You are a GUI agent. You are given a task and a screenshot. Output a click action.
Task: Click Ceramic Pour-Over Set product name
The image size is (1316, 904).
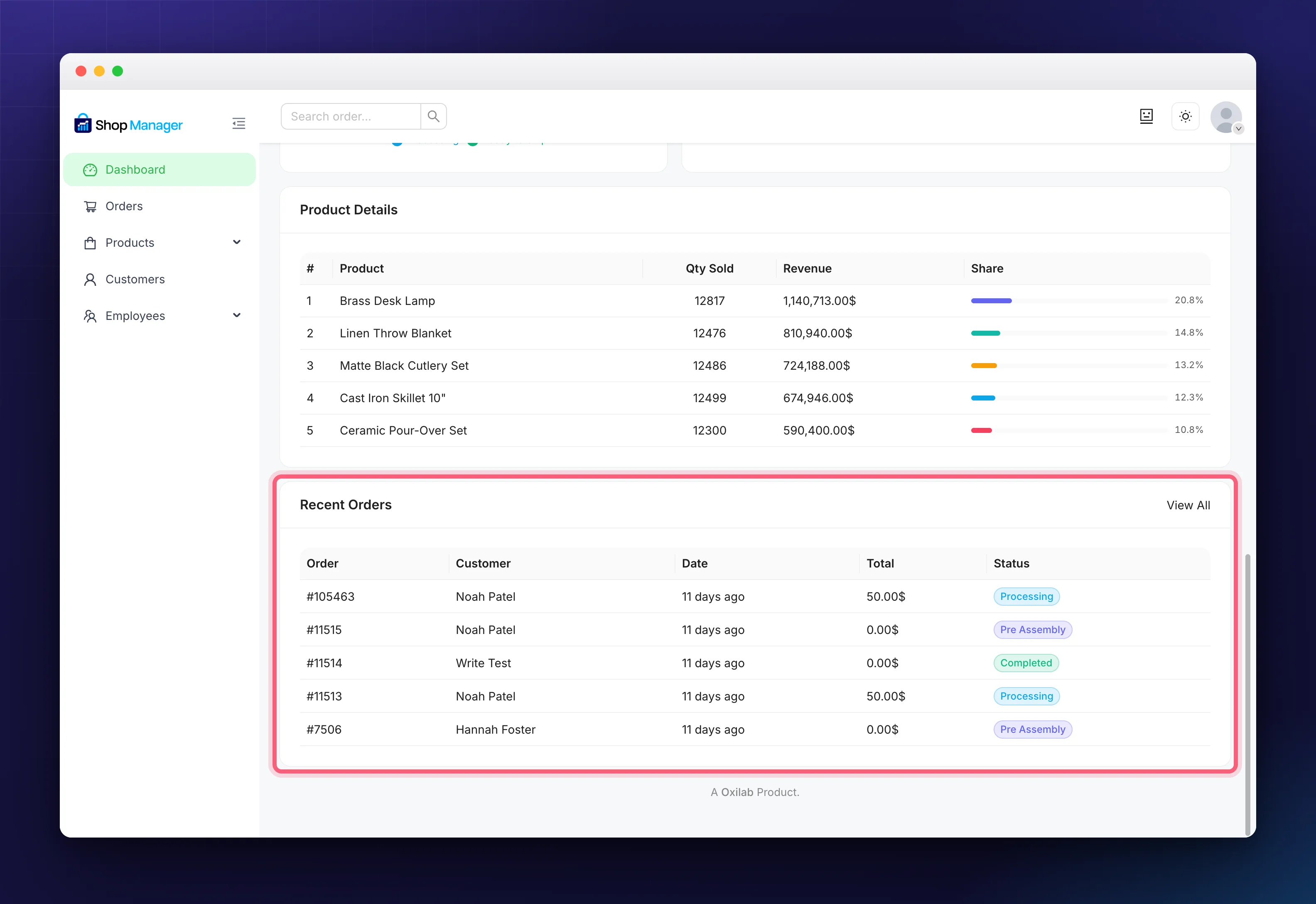403,430
